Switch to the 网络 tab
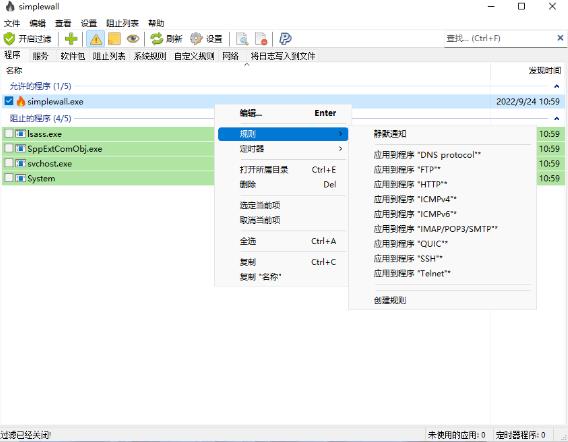 click(x=230, y=56)
